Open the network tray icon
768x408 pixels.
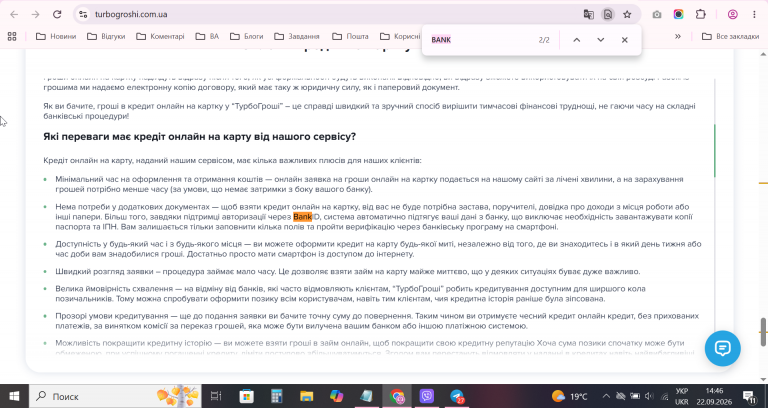pyautogui.click(x=665, y=396)
